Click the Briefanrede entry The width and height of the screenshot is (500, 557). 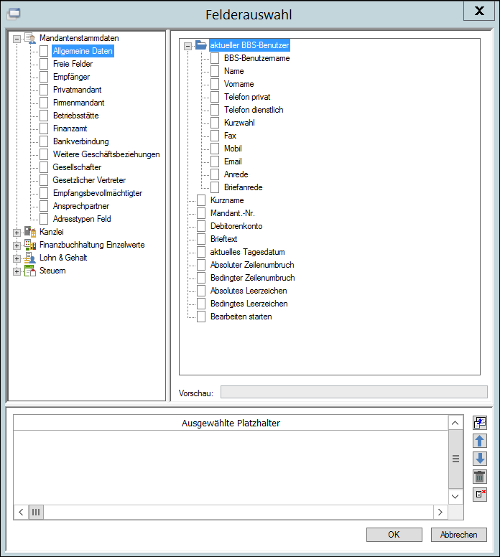pos(243,188)
